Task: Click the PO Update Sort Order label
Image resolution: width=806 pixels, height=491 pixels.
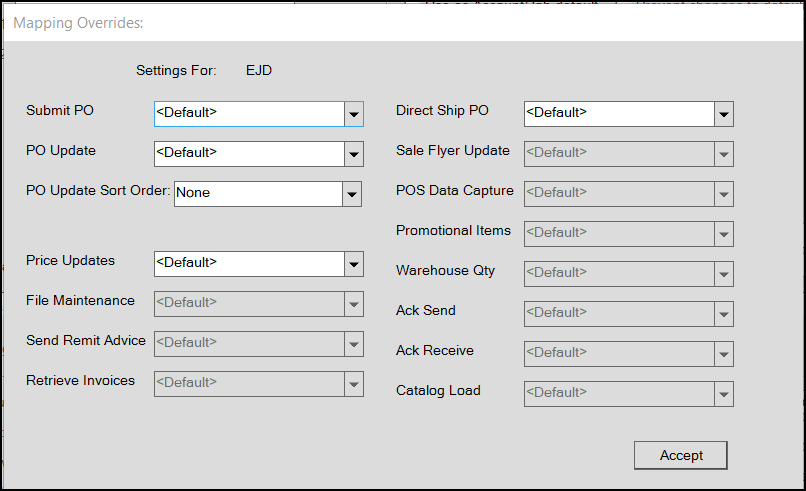Action: pyautogui.click(x=98, y=191)
